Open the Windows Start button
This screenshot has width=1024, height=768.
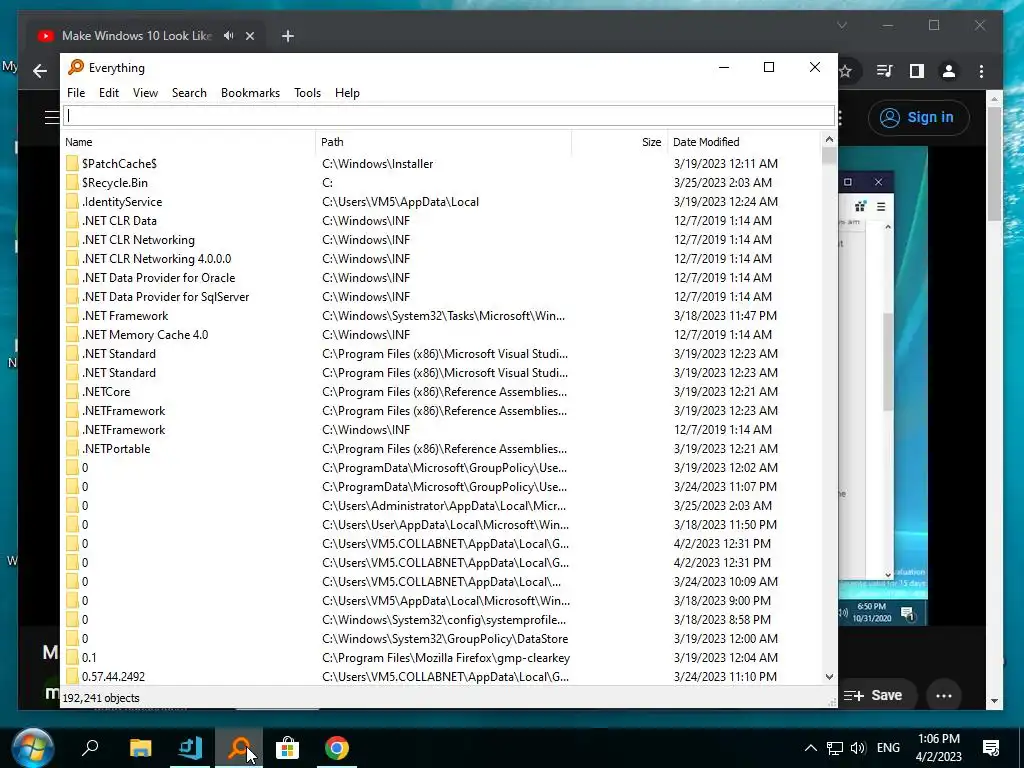33,748
